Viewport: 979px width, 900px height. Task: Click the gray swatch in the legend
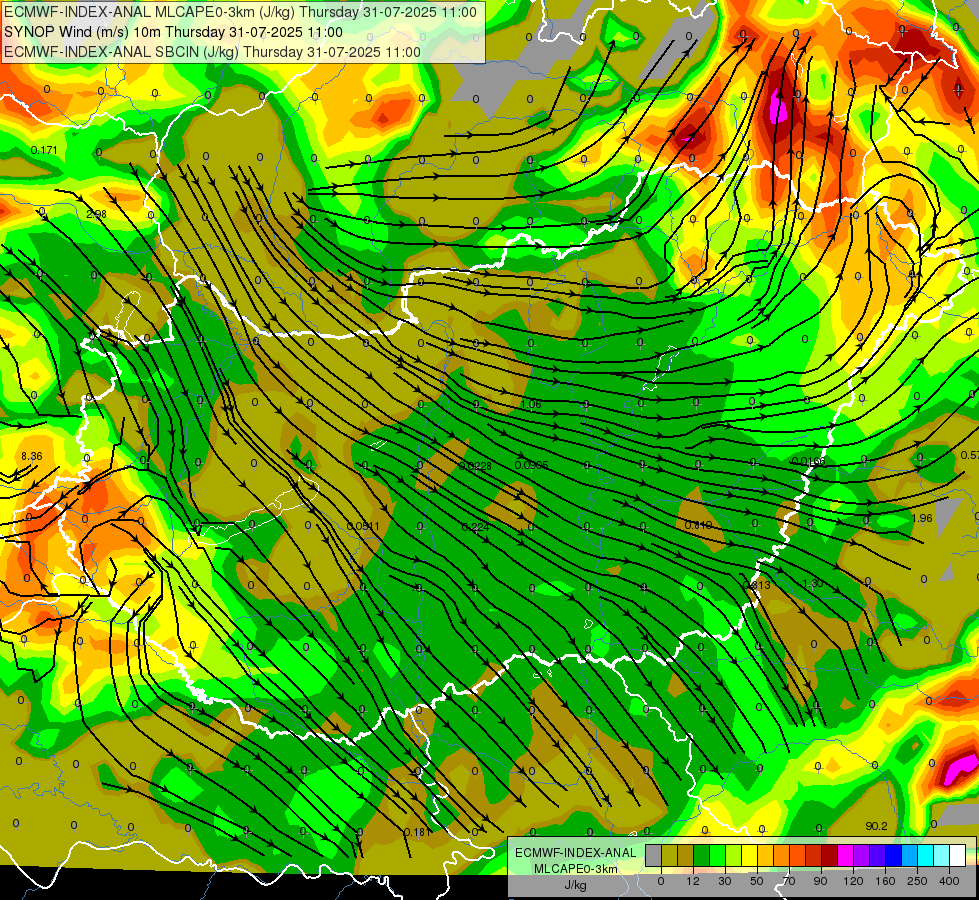654,855
